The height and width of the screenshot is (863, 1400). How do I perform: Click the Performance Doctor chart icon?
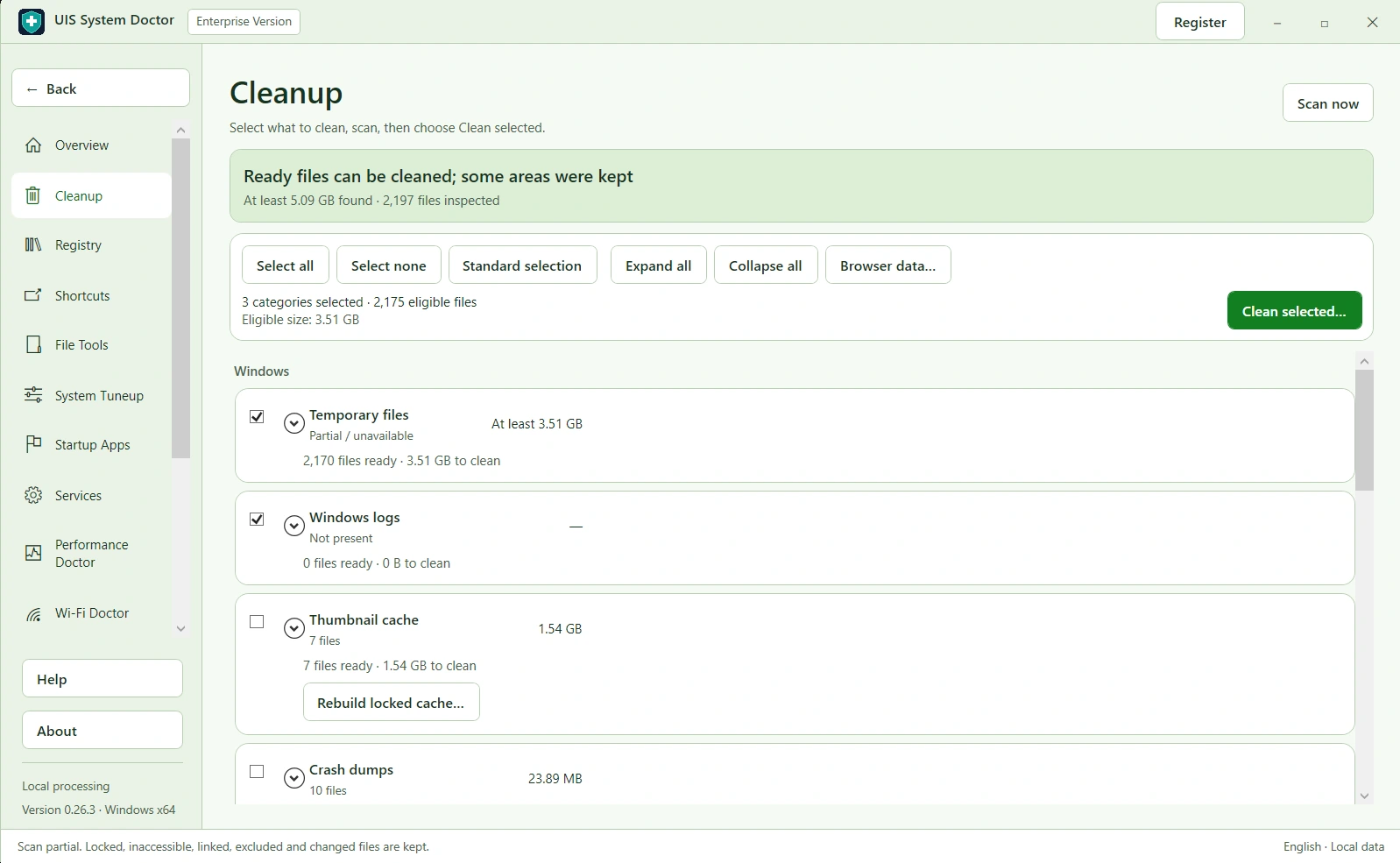point(33,553)
